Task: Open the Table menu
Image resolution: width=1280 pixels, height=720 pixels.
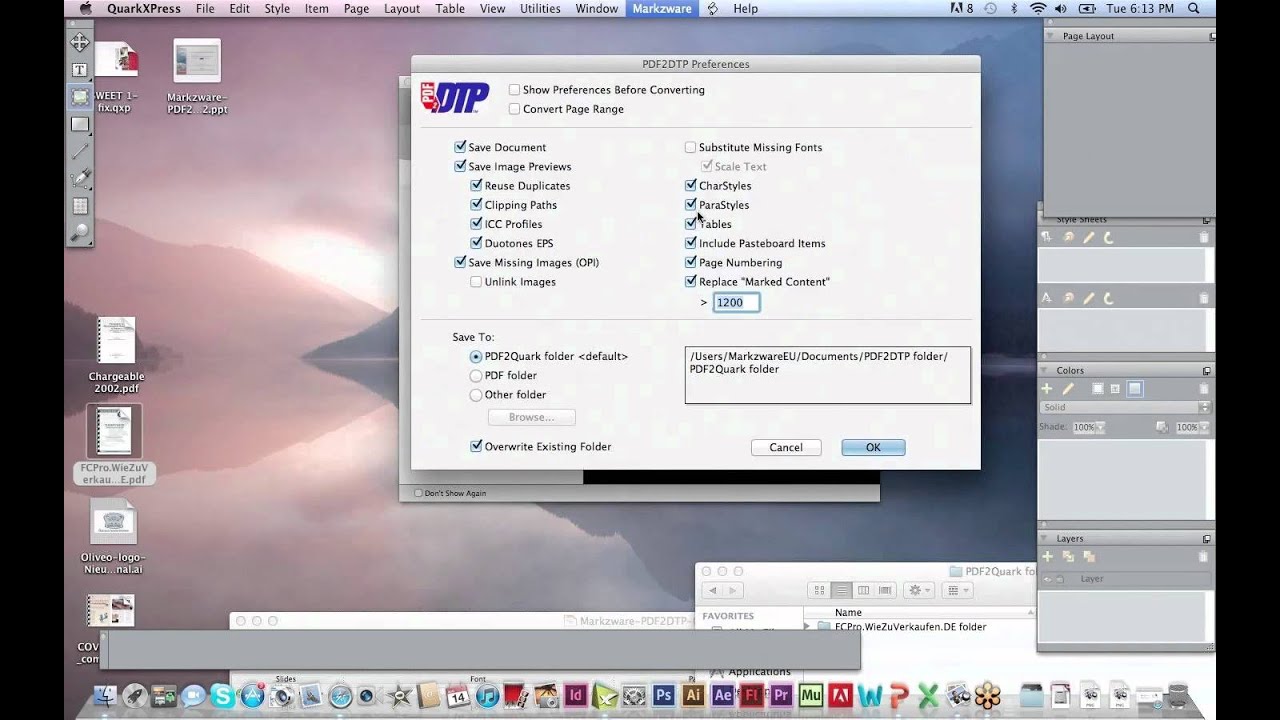Action: pyautogui.click(x=450, y=8)
